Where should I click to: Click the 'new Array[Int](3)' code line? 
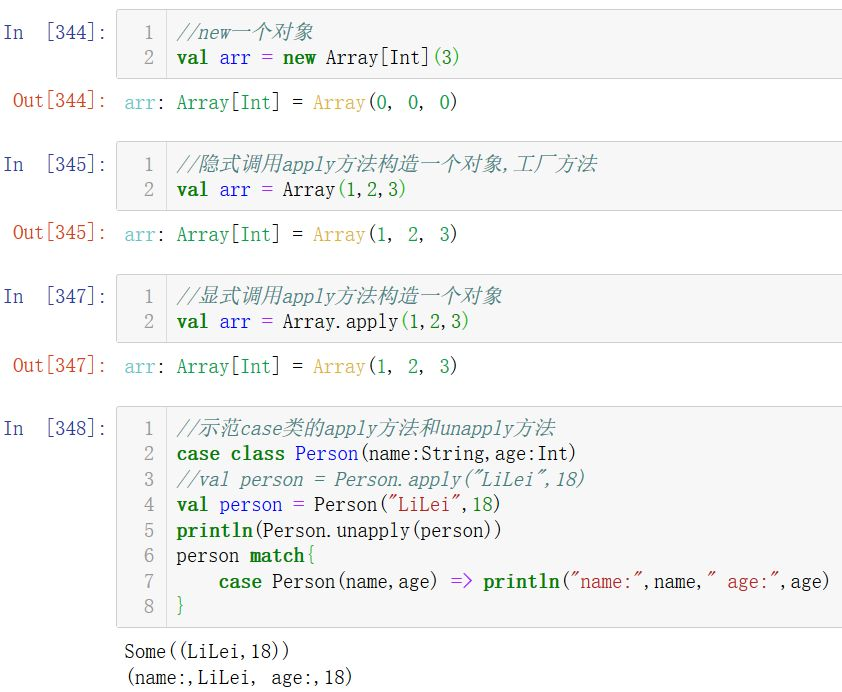318,57
